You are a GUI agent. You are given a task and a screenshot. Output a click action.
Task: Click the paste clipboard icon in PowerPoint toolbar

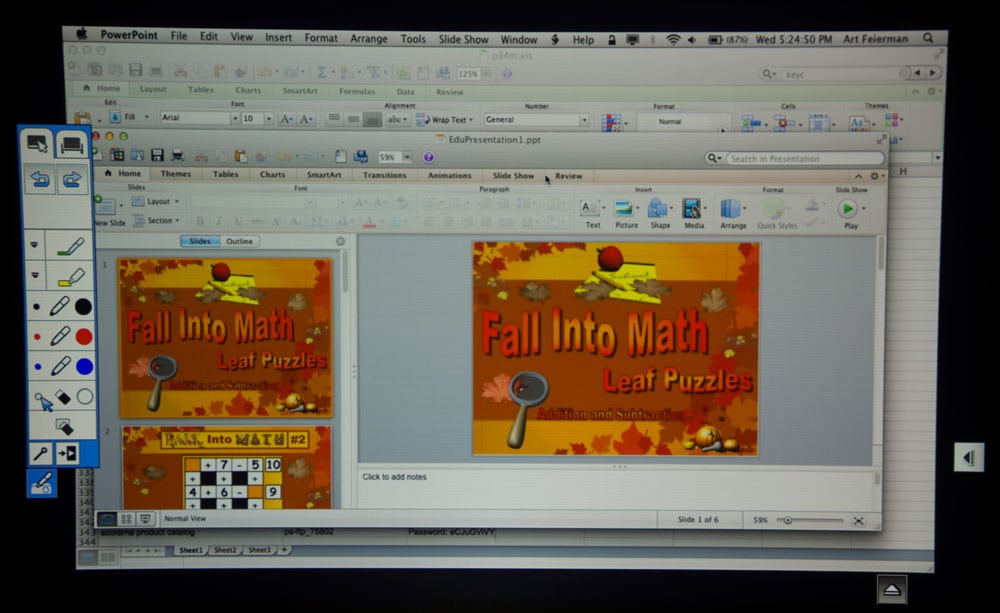(240, 156)
